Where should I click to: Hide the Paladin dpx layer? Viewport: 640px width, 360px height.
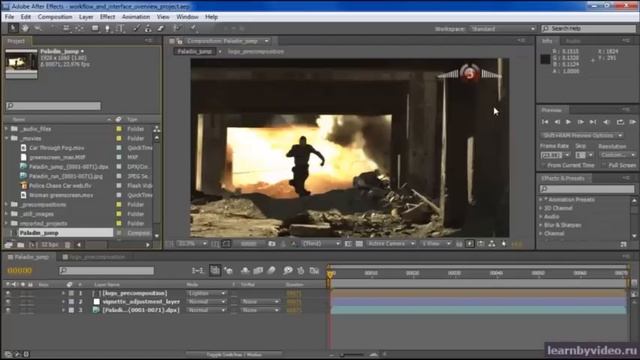point(8,310)
